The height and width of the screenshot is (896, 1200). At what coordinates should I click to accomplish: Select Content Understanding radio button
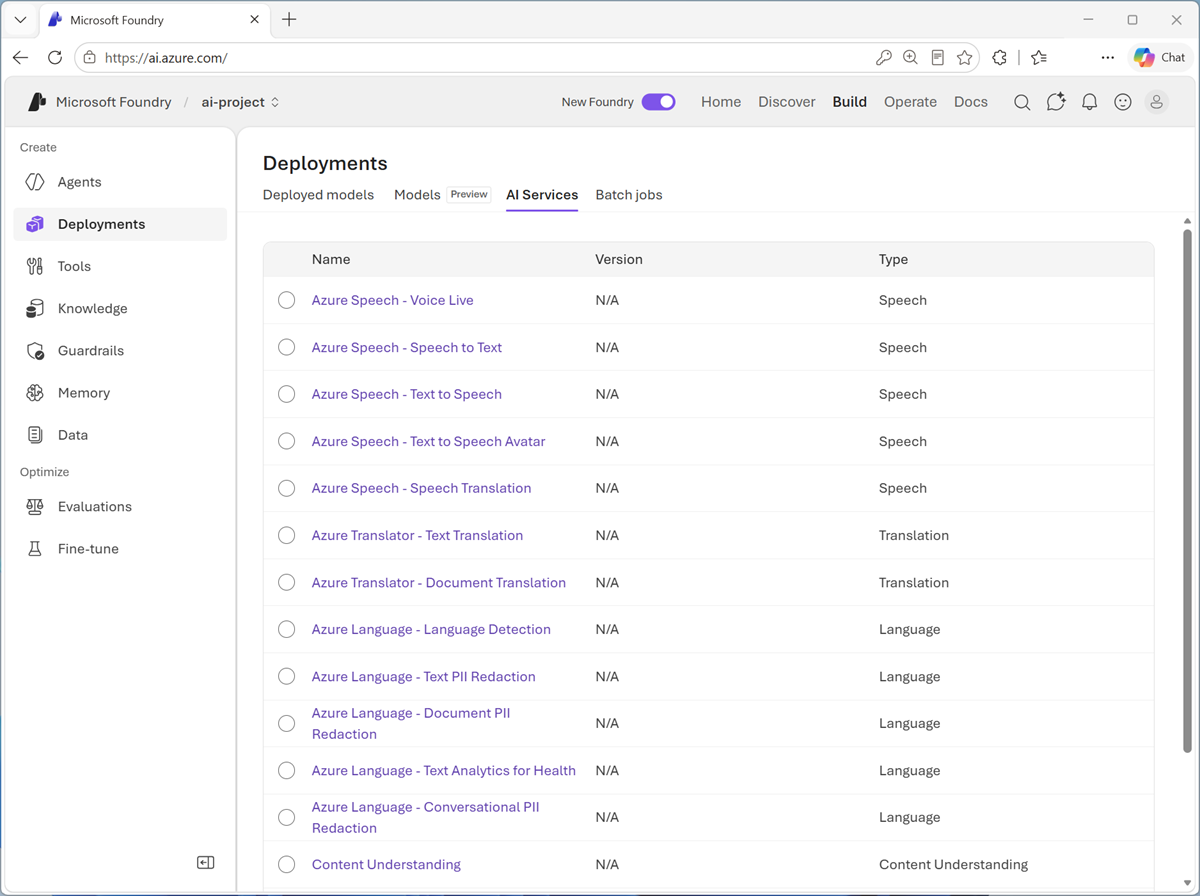coord(287,864)
